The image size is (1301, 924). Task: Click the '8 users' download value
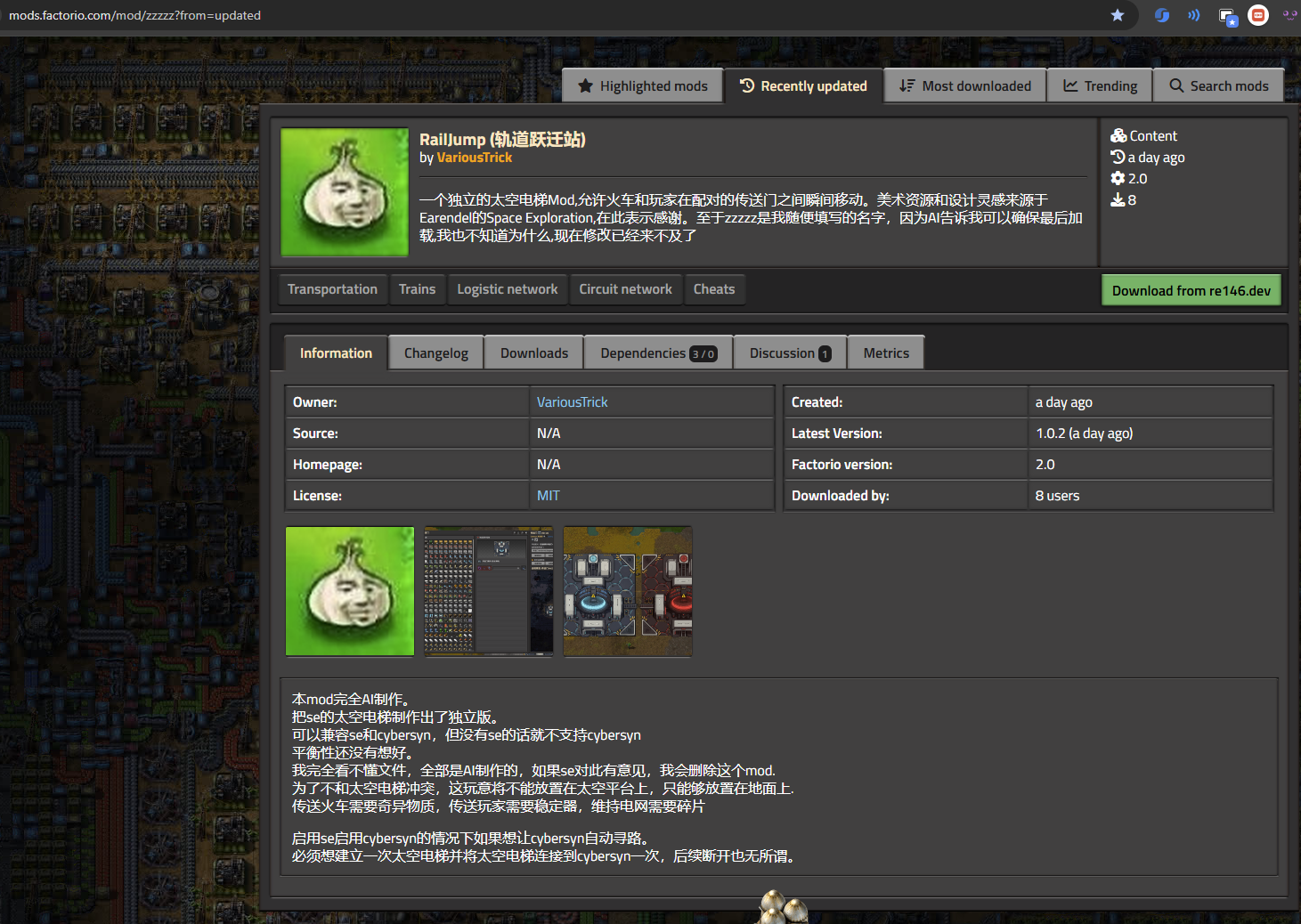(x=1058, y=496)
